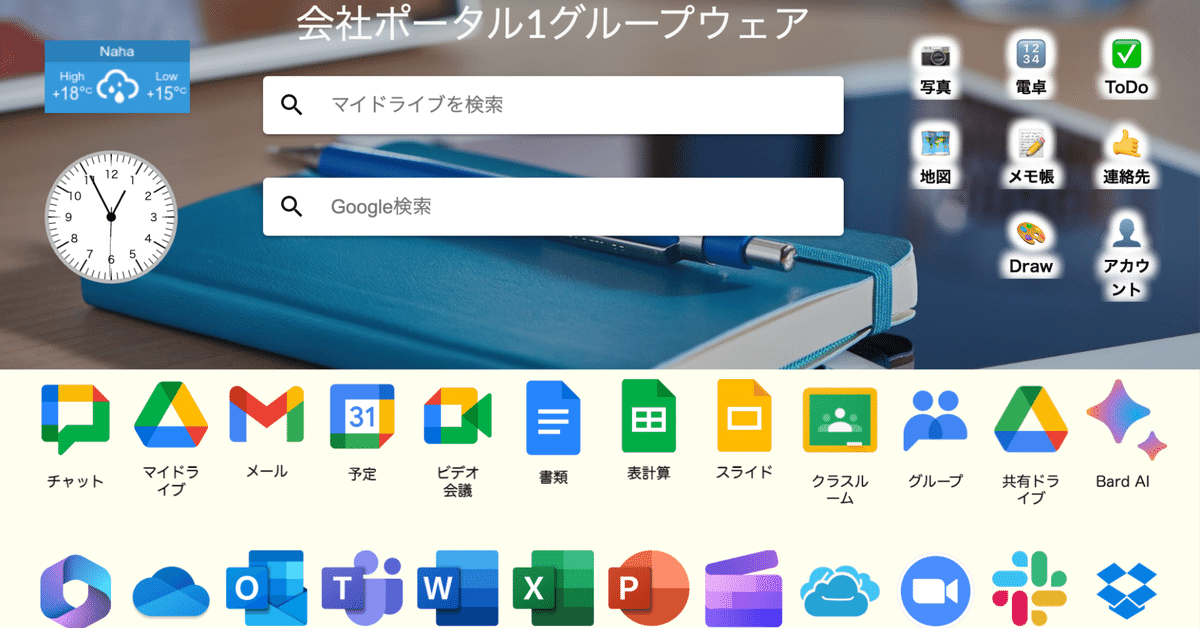Click the 会社ポータル1グループウェア title
The height and width of the screenshot is (628, 1200).
[553, 24]
